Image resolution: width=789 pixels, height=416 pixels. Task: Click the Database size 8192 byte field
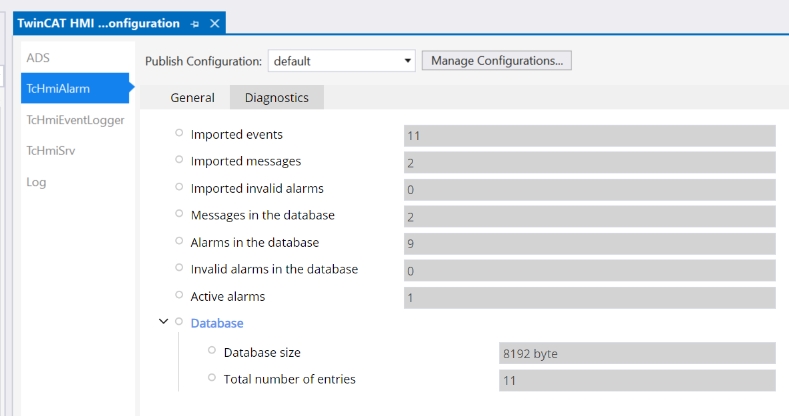point(637,354)
